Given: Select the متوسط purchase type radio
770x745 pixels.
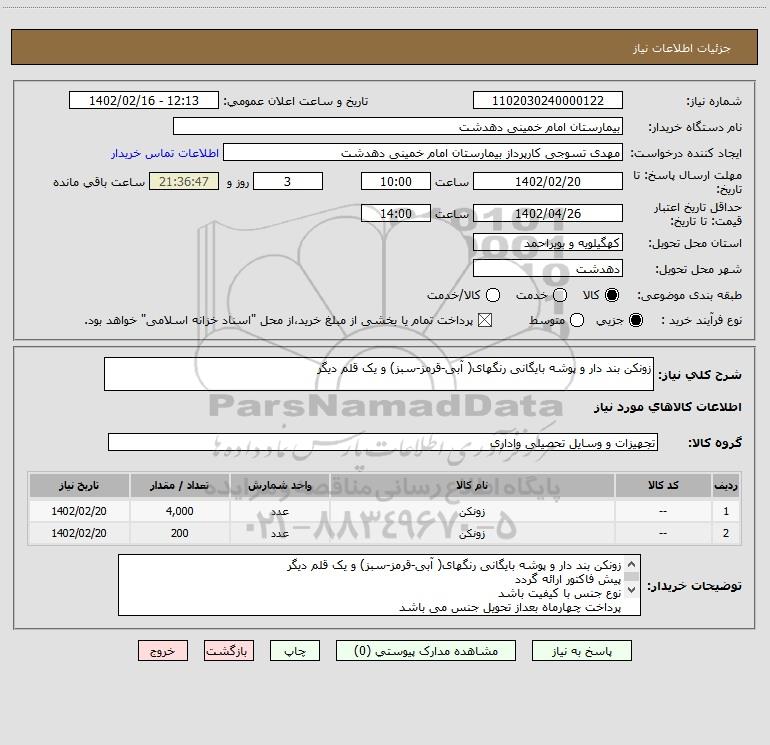Looking at the screenshot, I should (x=577, y=321).
